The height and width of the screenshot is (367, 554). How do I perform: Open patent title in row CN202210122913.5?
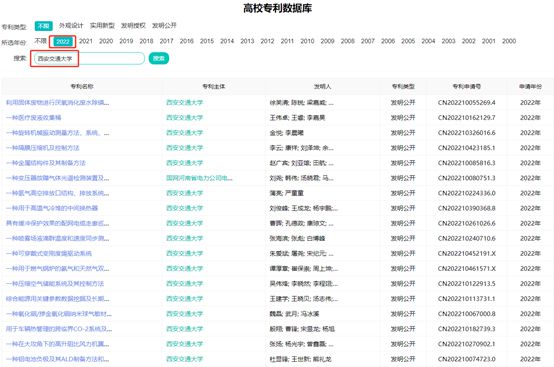tap(55, 284)
